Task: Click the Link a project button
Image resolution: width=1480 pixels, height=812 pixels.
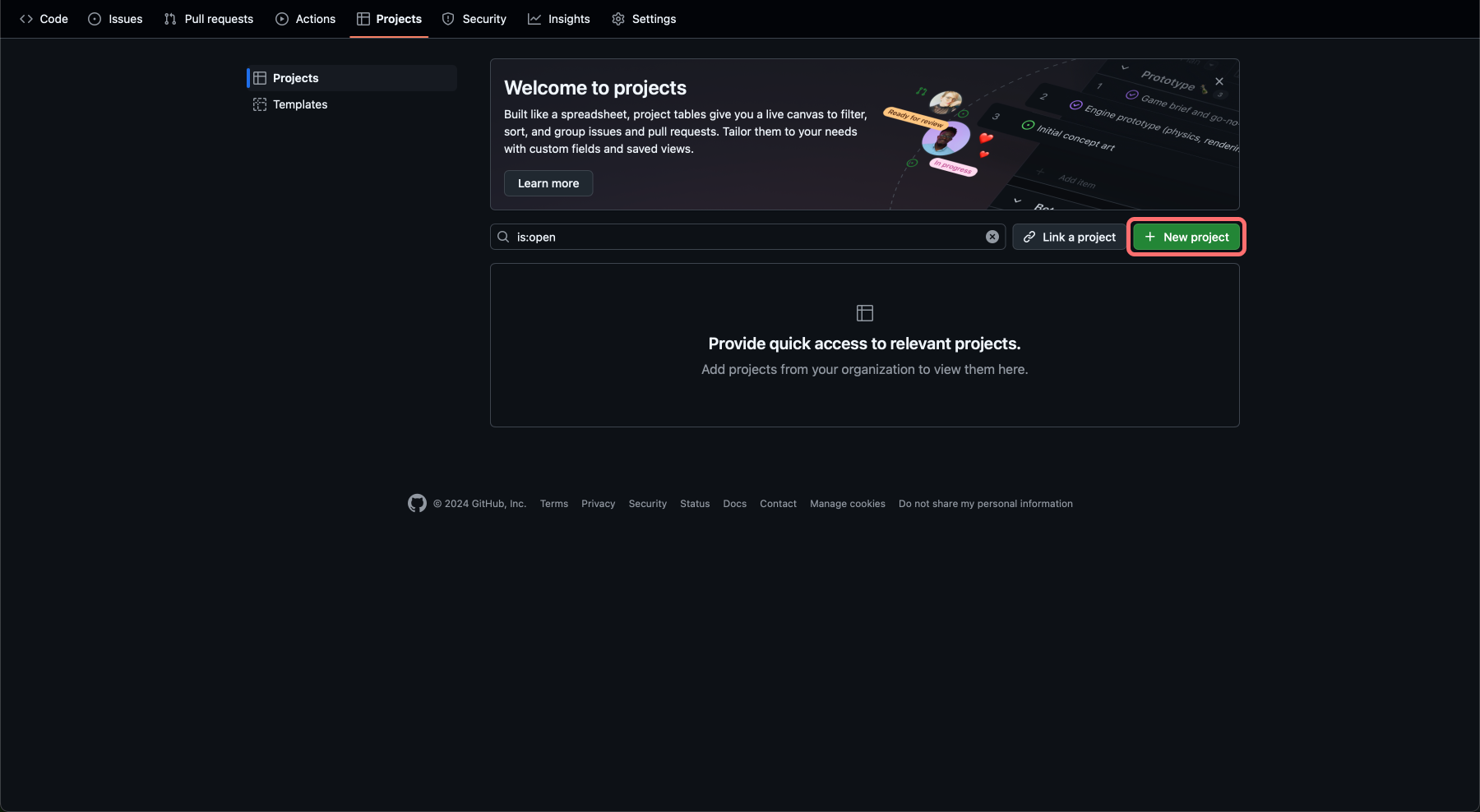Action: pyautogui.click(x=1069, y=237)
